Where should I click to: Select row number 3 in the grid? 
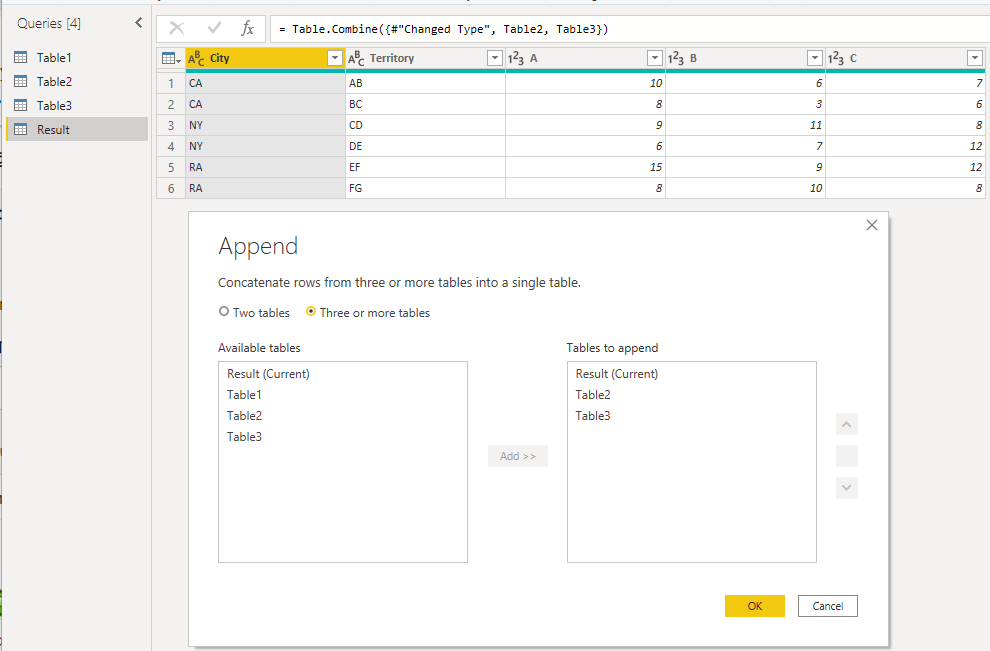[171, 125]
